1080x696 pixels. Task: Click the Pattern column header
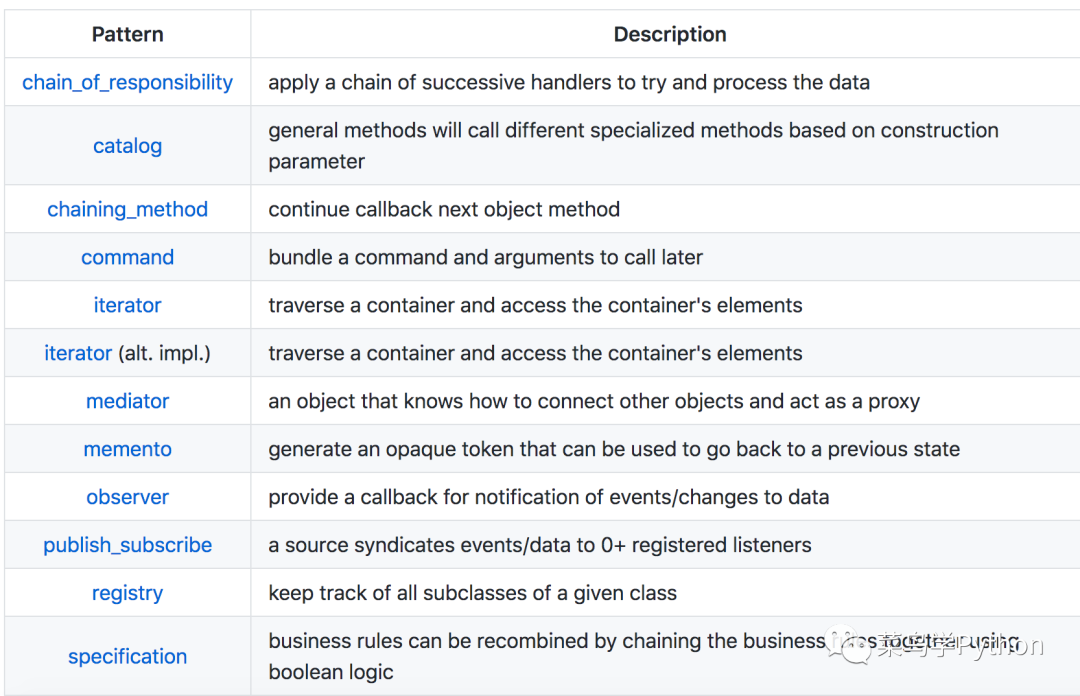pyautogui.click(x=127, y=34)
